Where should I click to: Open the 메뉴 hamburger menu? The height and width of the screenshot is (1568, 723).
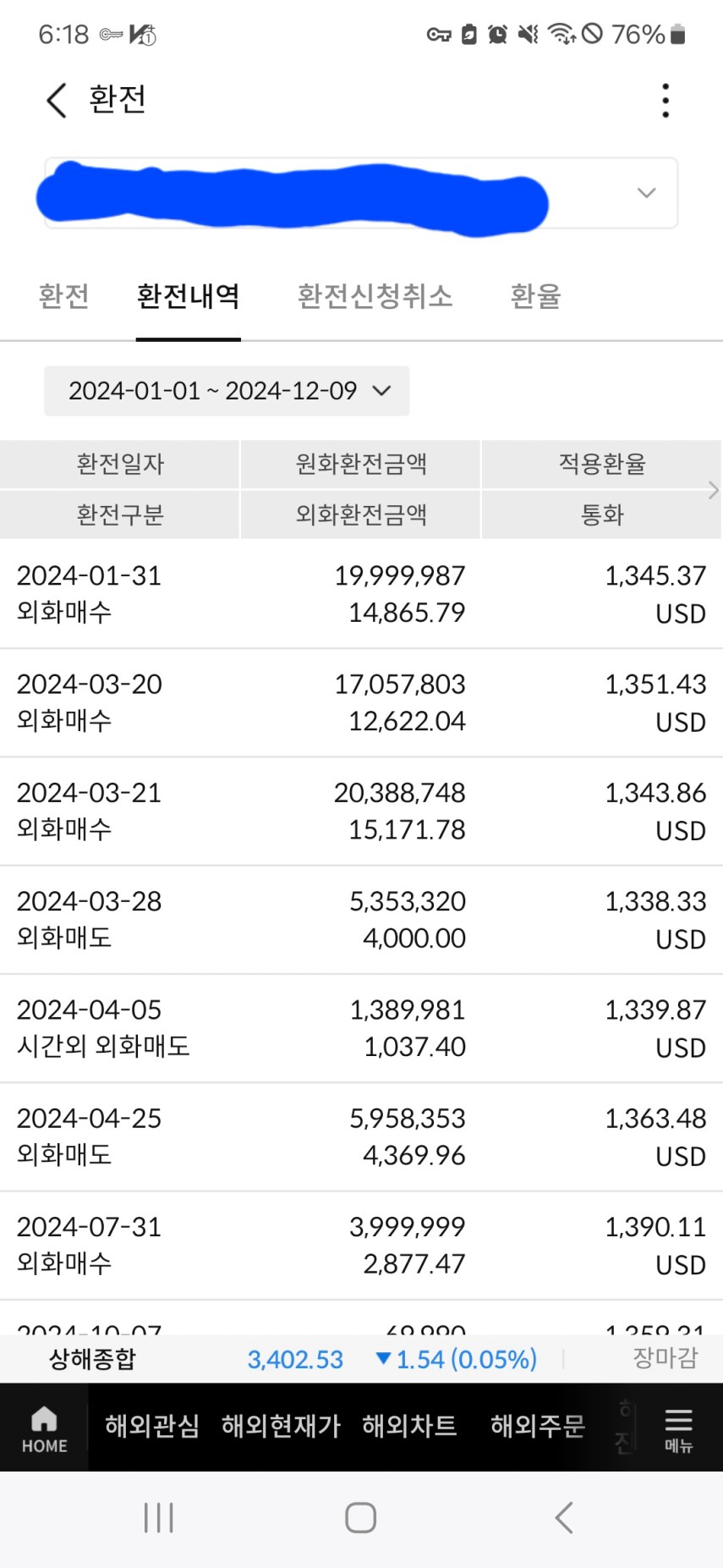[678, 1428]
